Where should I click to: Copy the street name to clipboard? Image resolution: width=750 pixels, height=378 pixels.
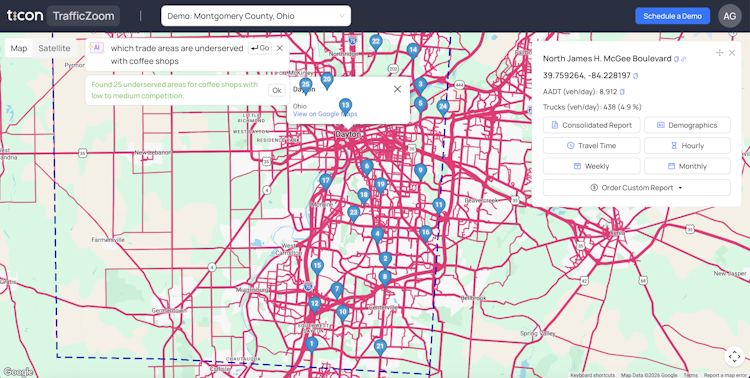(x=676, y=59)
